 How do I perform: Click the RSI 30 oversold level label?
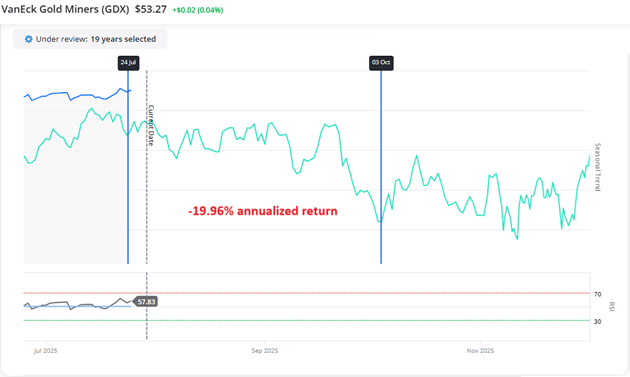pos(598,322)
